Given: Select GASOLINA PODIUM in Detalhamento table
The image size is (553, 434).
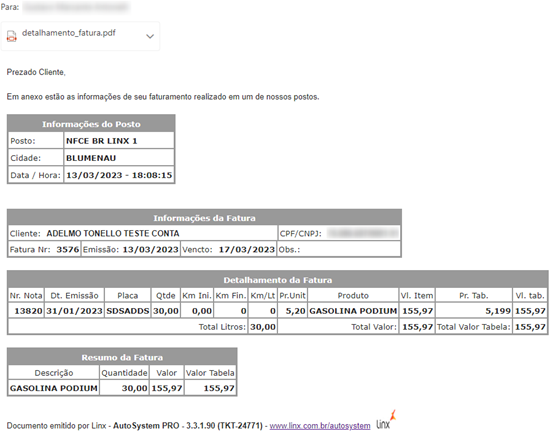Looking at the screenshot, I should (353, 311).
